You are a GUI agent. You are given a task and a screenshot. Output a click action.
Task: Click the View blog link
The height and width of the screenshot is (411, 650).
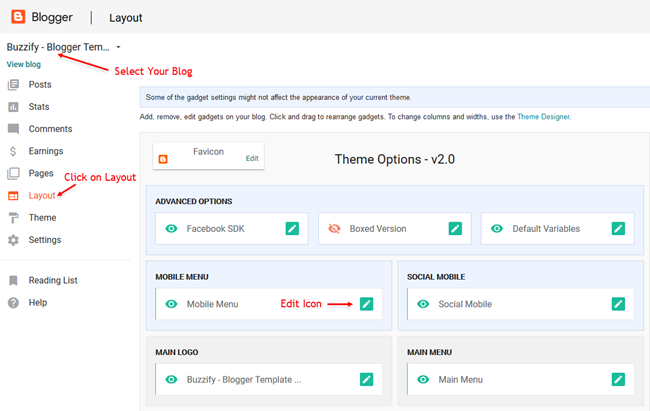[24, 64]
